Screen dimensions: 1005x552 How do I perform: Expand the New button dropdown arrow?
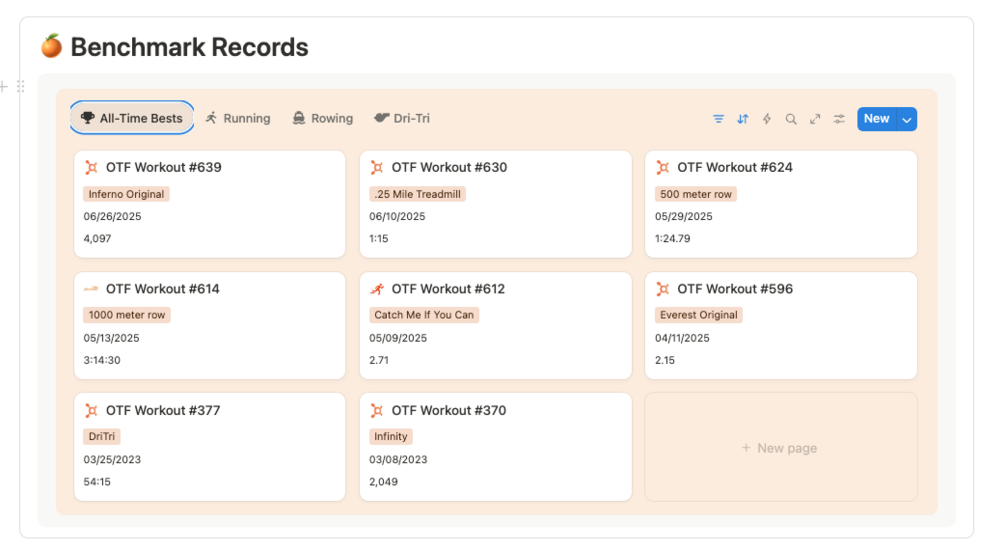[907, 119]
